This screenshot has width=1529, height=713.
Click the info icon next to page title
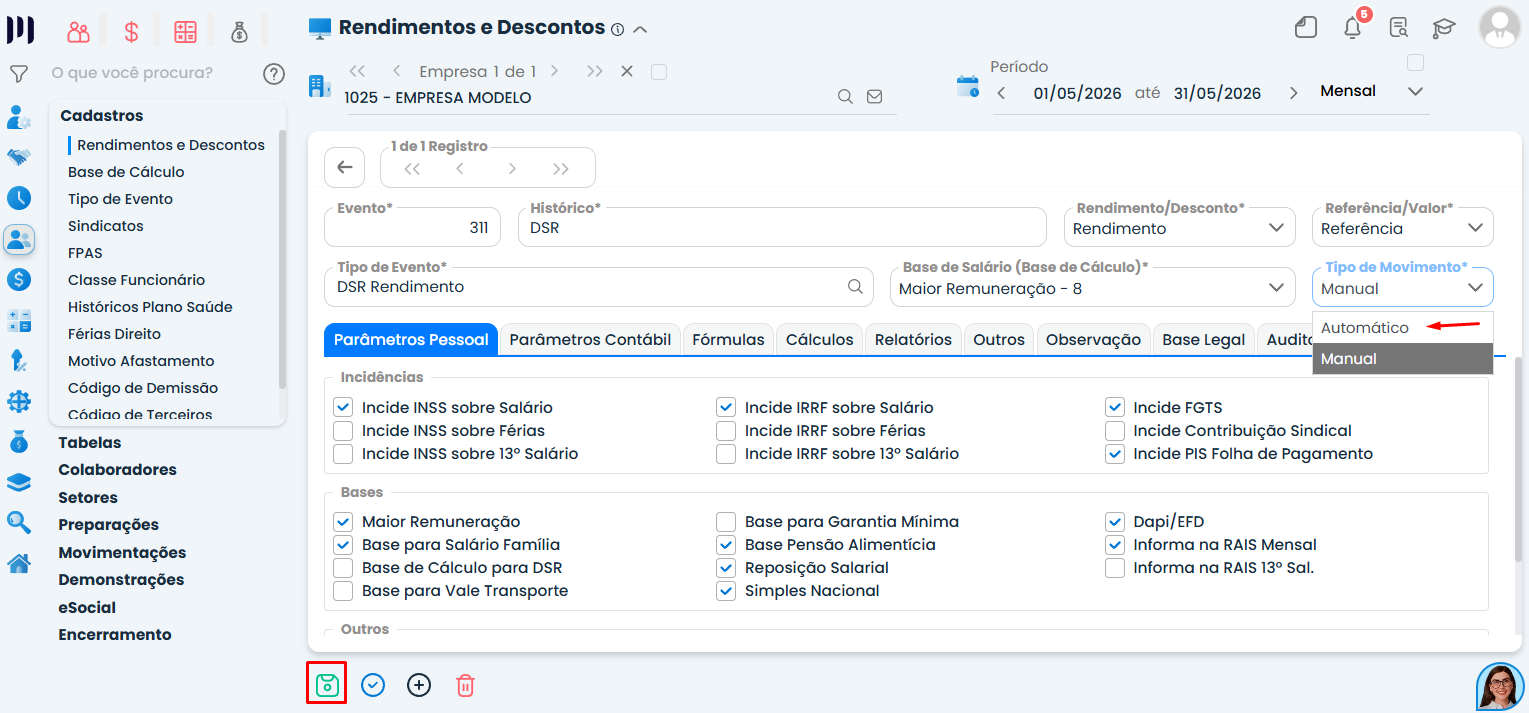click(617, 29)
